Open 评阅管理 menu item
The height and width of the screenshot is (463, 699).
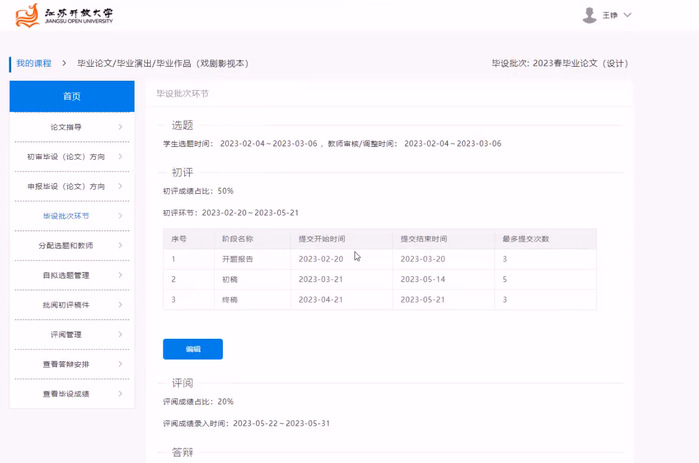[66, 334]
